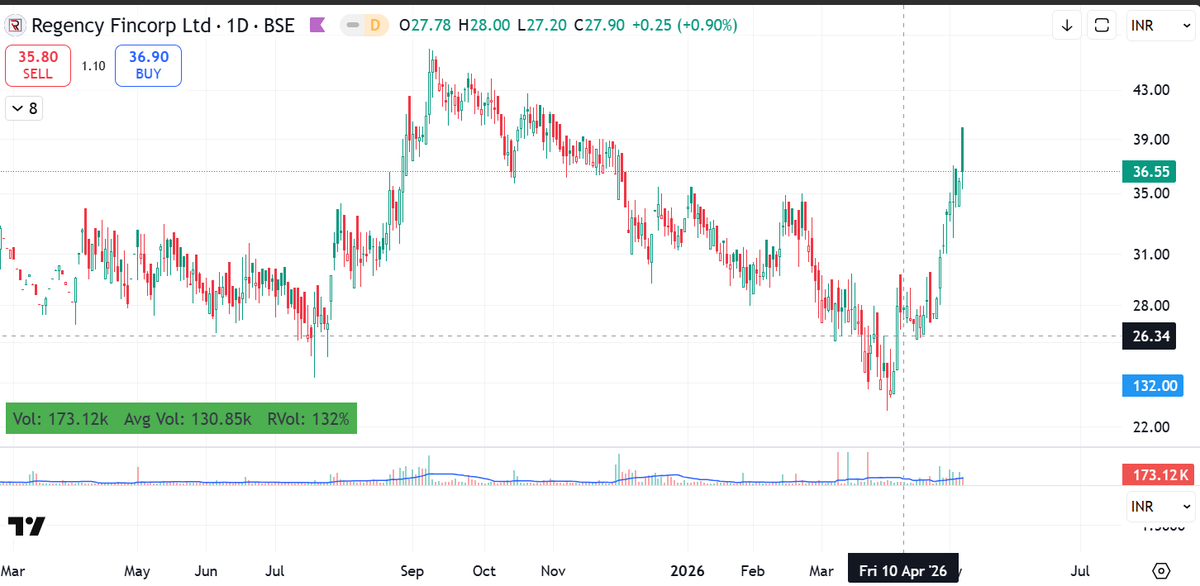Open chart settings via the gear icon
This screenshot has width=1200, height=586.
tap(1161, 571)
